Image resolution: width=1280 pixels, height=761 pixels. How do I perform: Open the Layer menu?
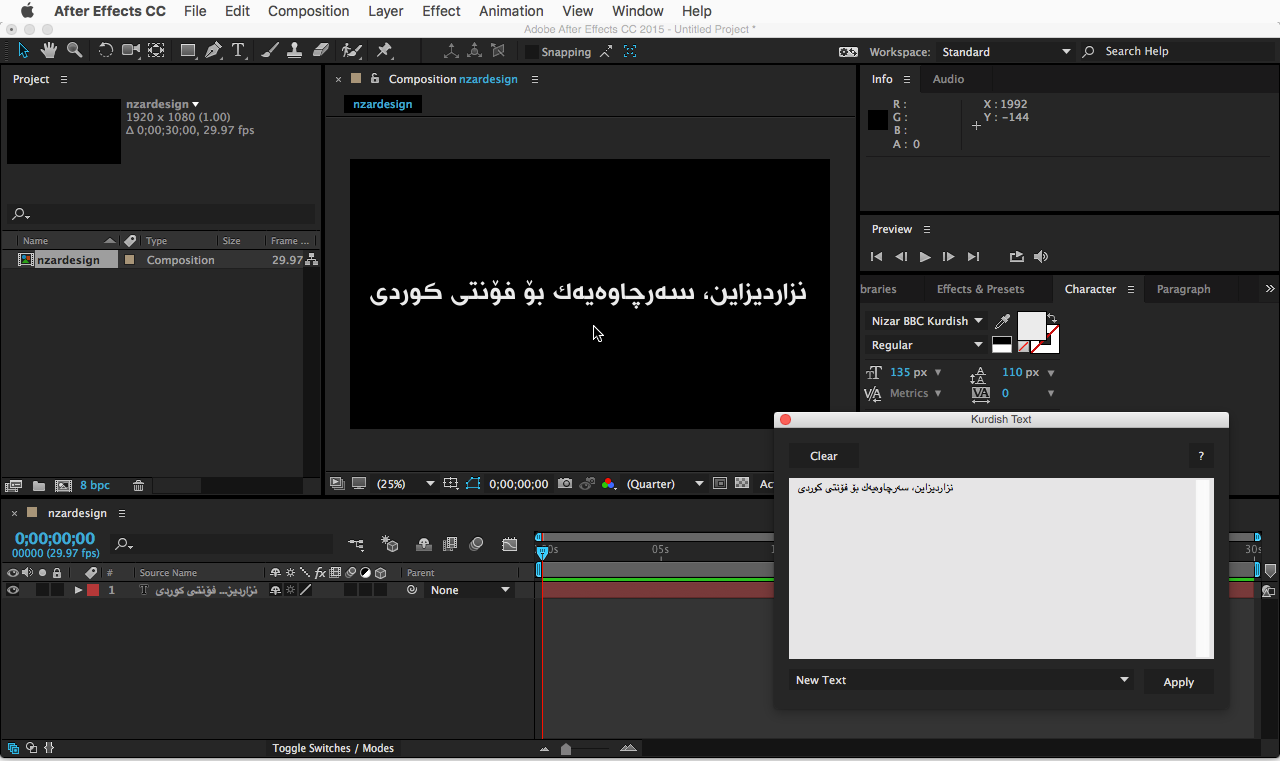(385, 11)
